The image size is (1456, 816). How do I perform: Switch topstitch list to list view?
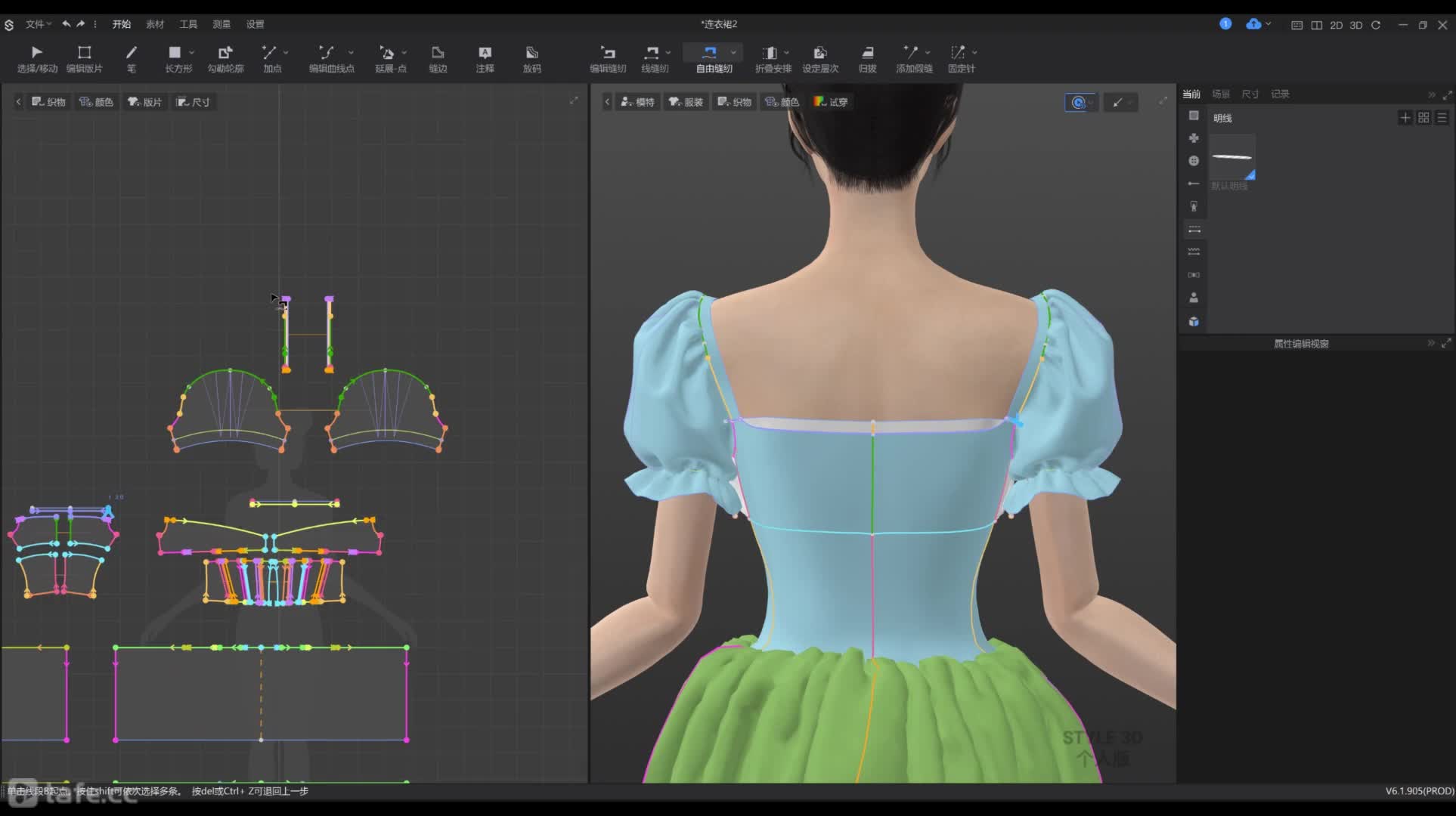1442,118
